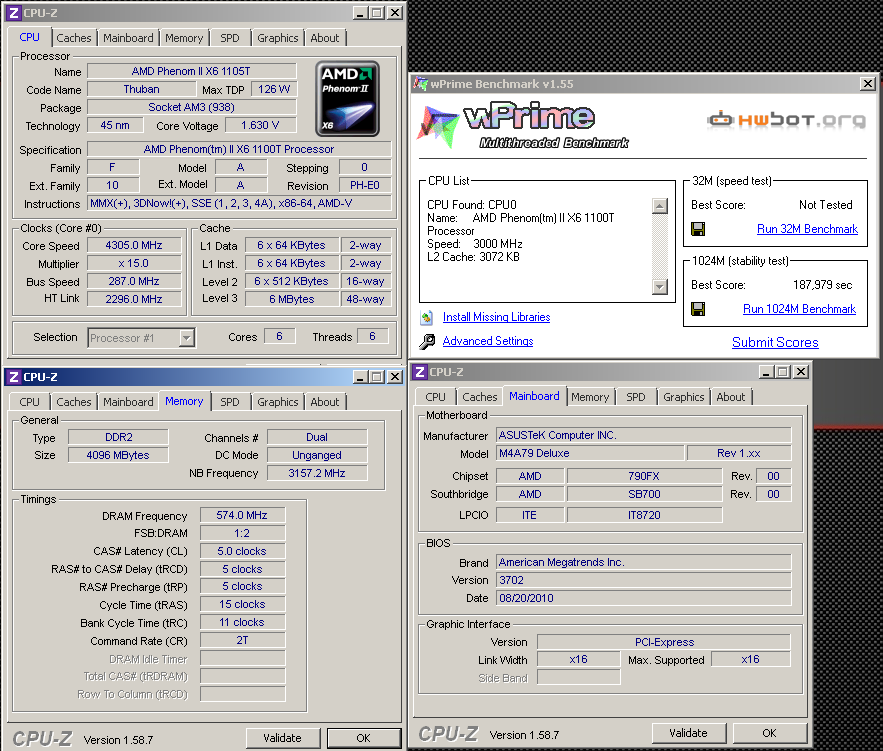Image resolution: width=883 pixels, height=751 pixels.
Task: Click the BIOS Date value 08/20/2010
Action: [x=644, y=598]
